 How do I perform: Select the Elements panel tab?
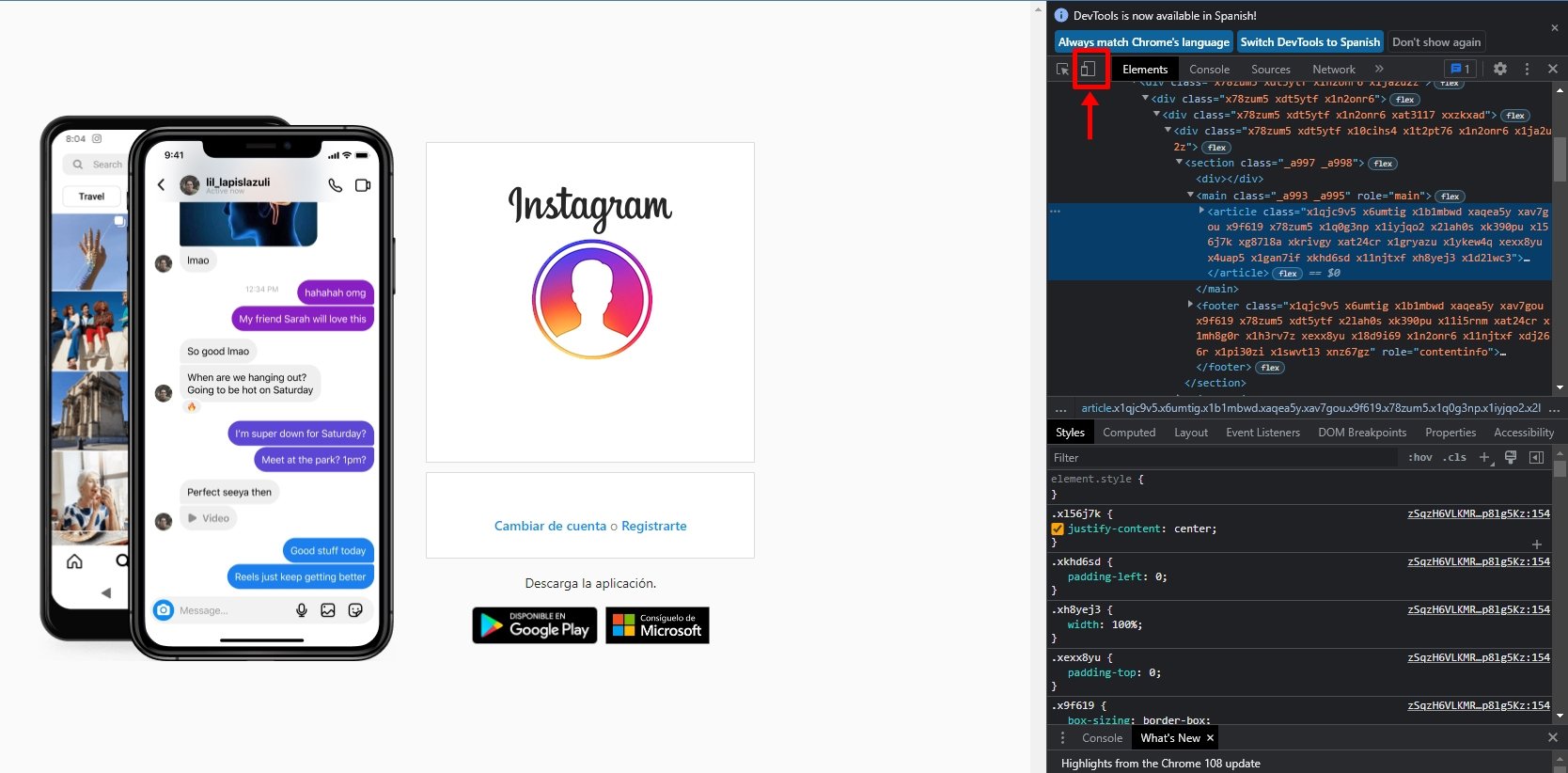1145,70
